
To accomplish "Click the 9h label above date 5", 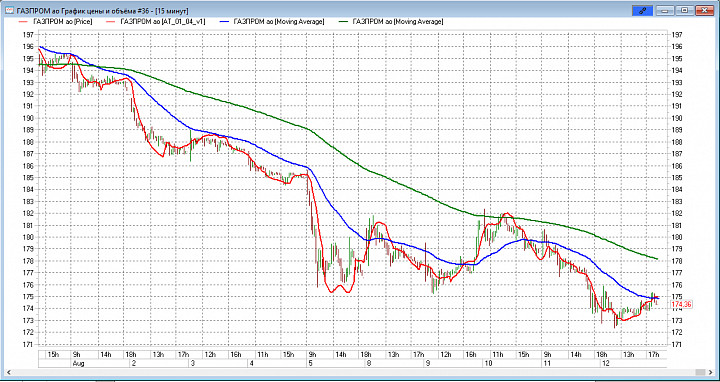I will [x=313, y=354].
